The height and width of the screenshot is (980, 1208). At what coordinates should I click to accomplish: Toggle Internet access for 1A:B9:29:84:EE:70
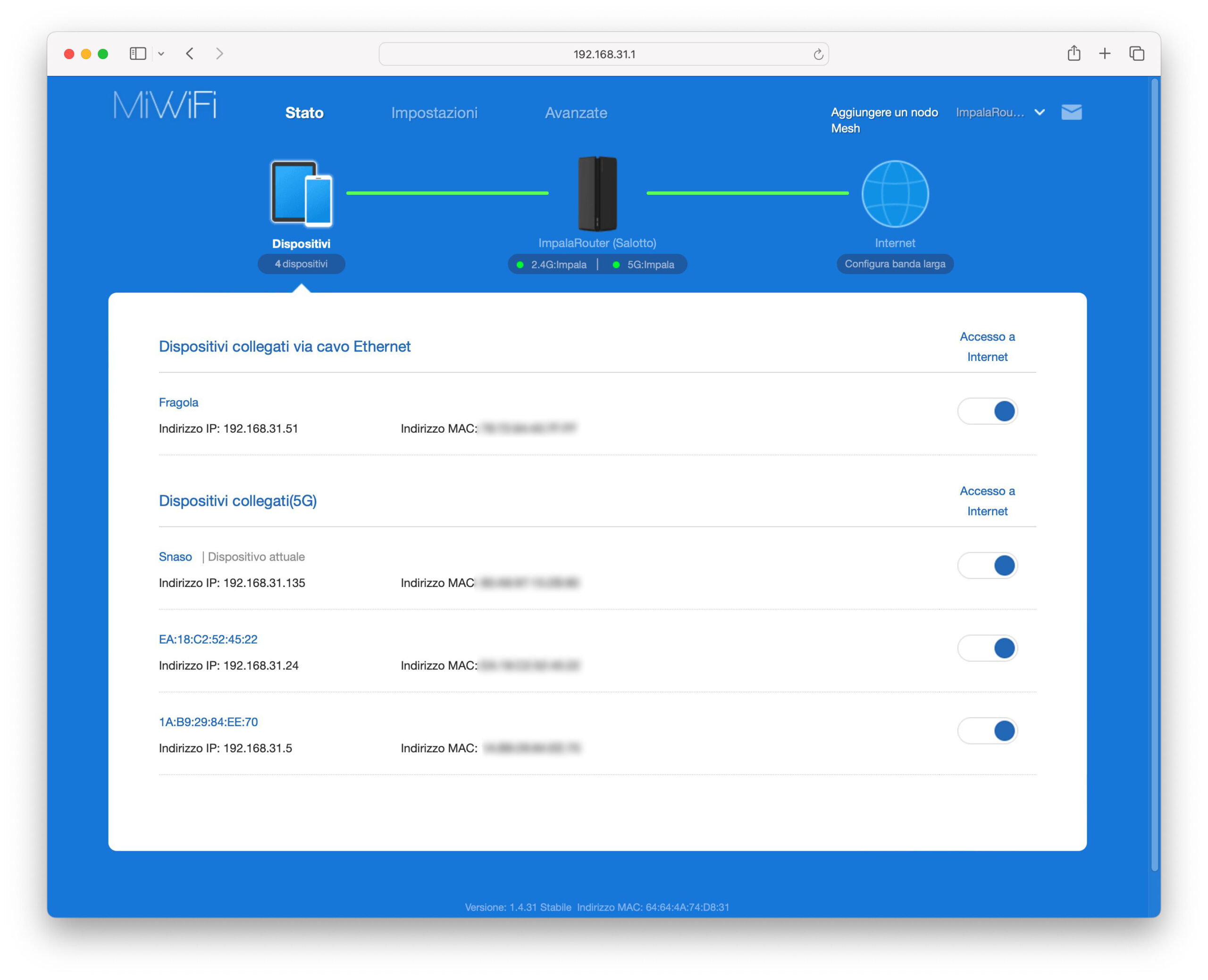point(987,730)
